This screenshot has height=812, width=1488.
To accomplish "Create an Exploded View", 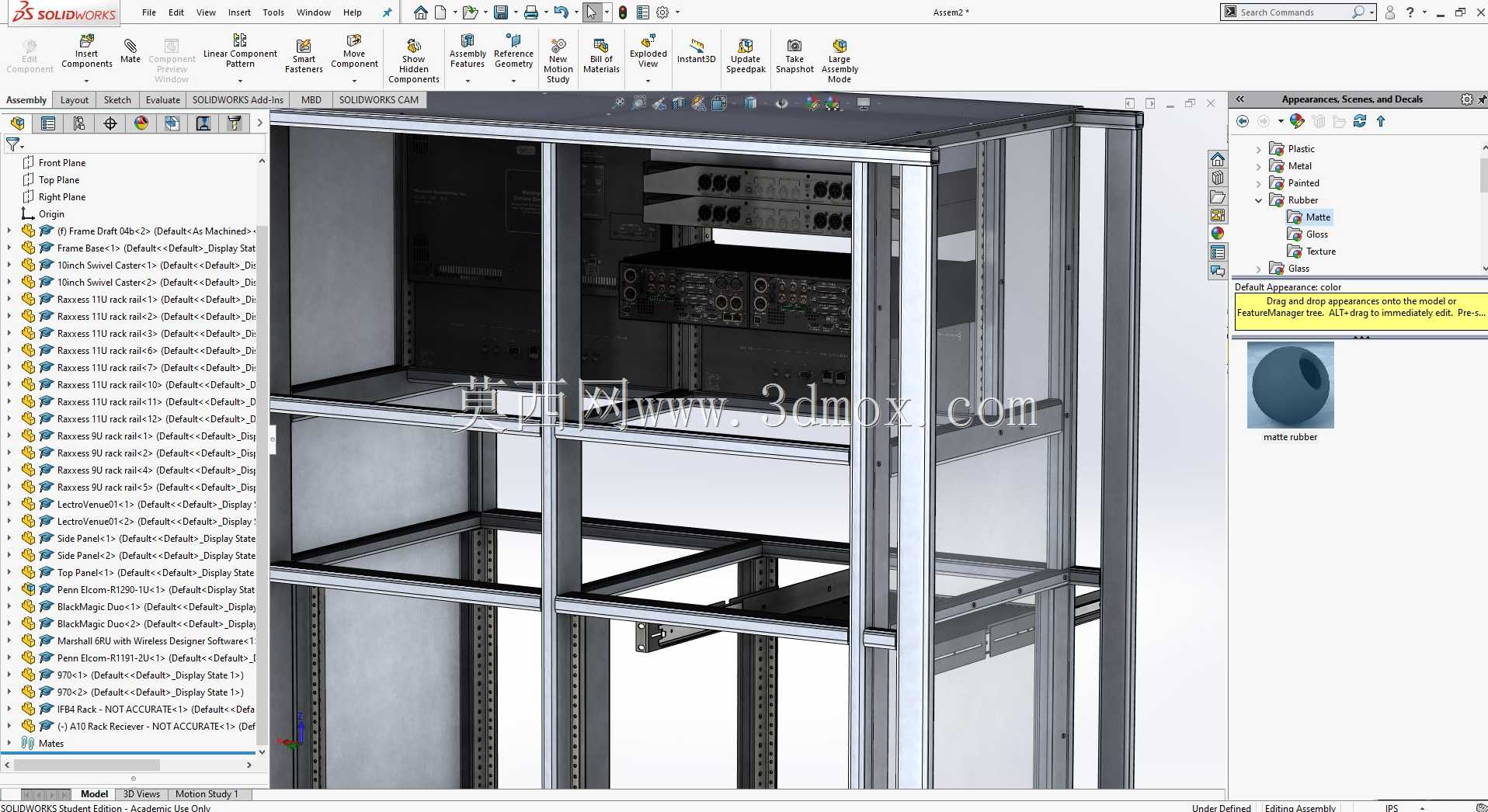I will 648,51.
